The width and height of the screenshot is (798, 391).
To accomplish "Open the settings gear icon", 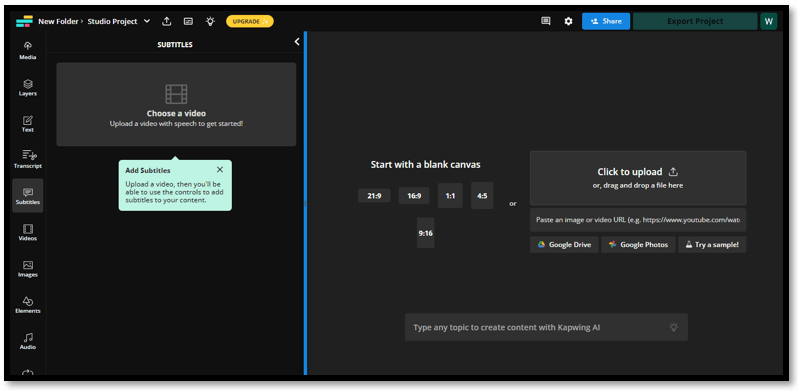I will pyautogui.click(x=568, y=21).
